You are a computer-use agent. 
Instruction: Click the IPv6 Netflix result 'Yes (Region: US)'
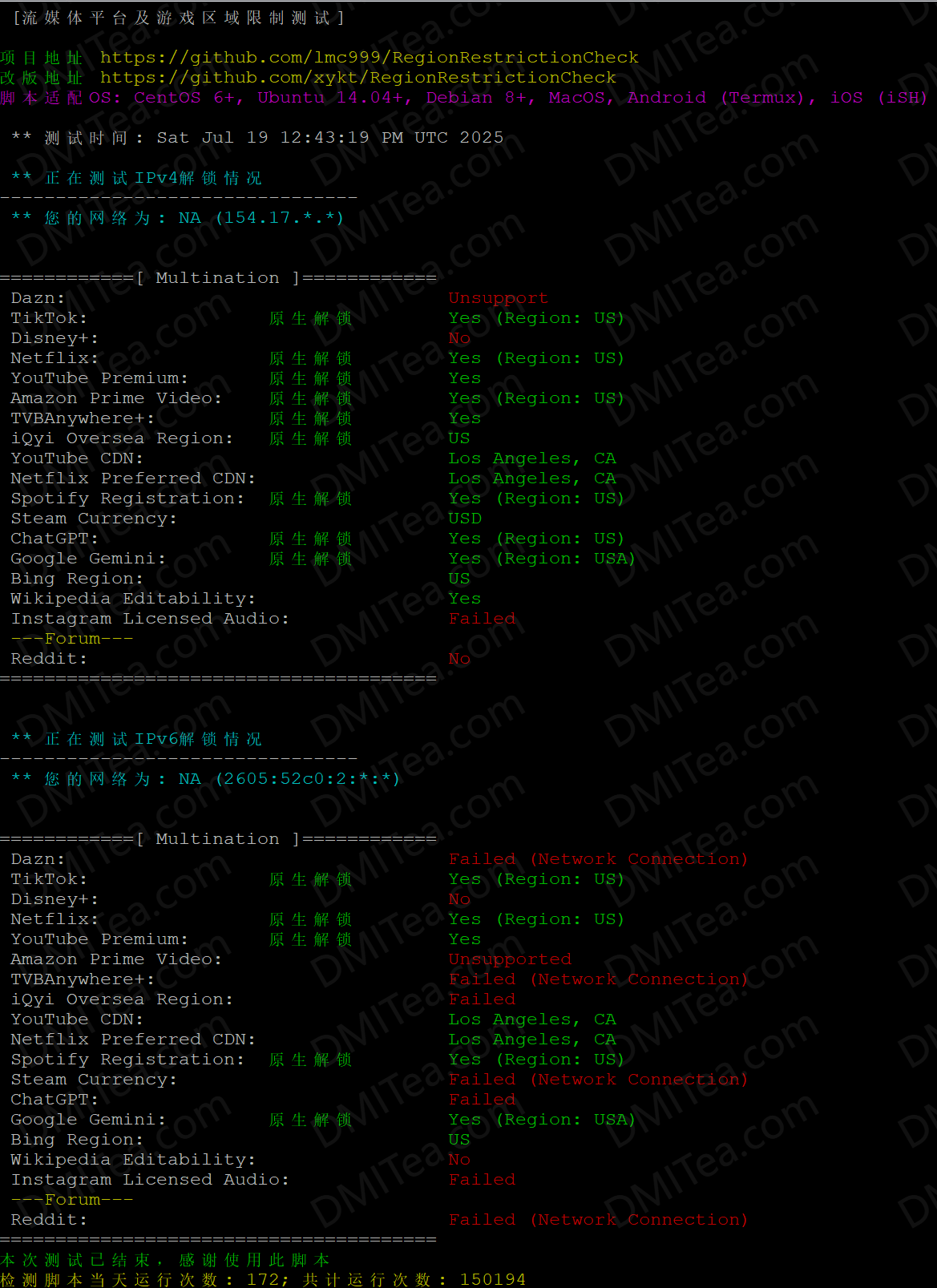pyautogui.click(x=536, y=919)
